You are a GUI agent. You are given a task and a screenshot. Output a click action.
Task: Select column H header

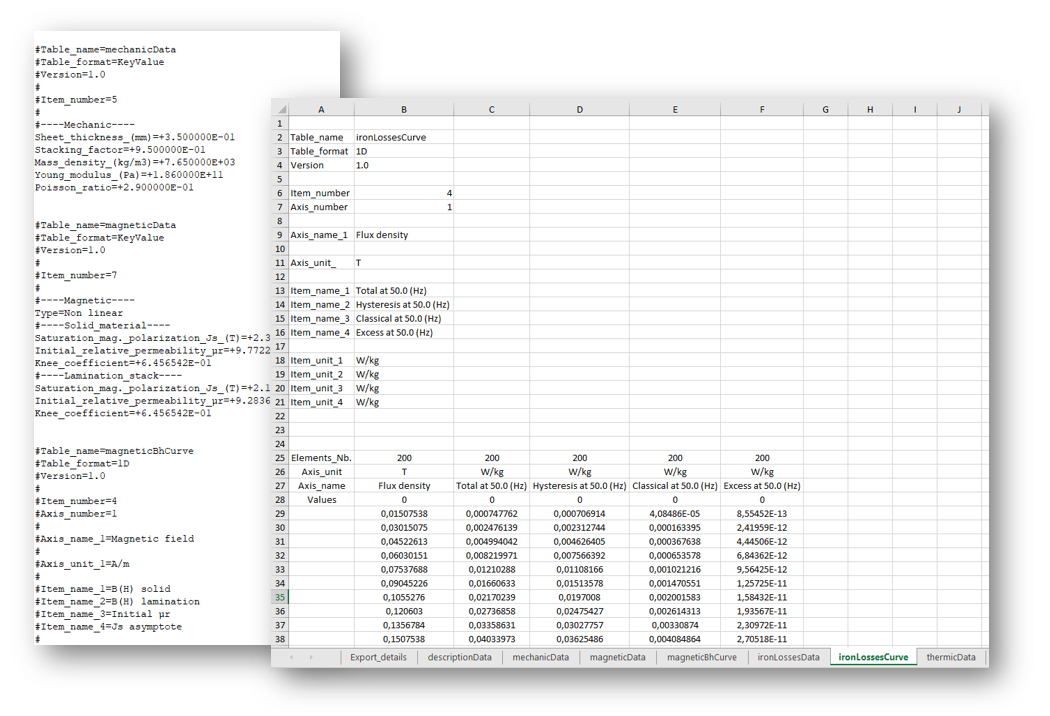pyautogui.click(x=870, y=109)
